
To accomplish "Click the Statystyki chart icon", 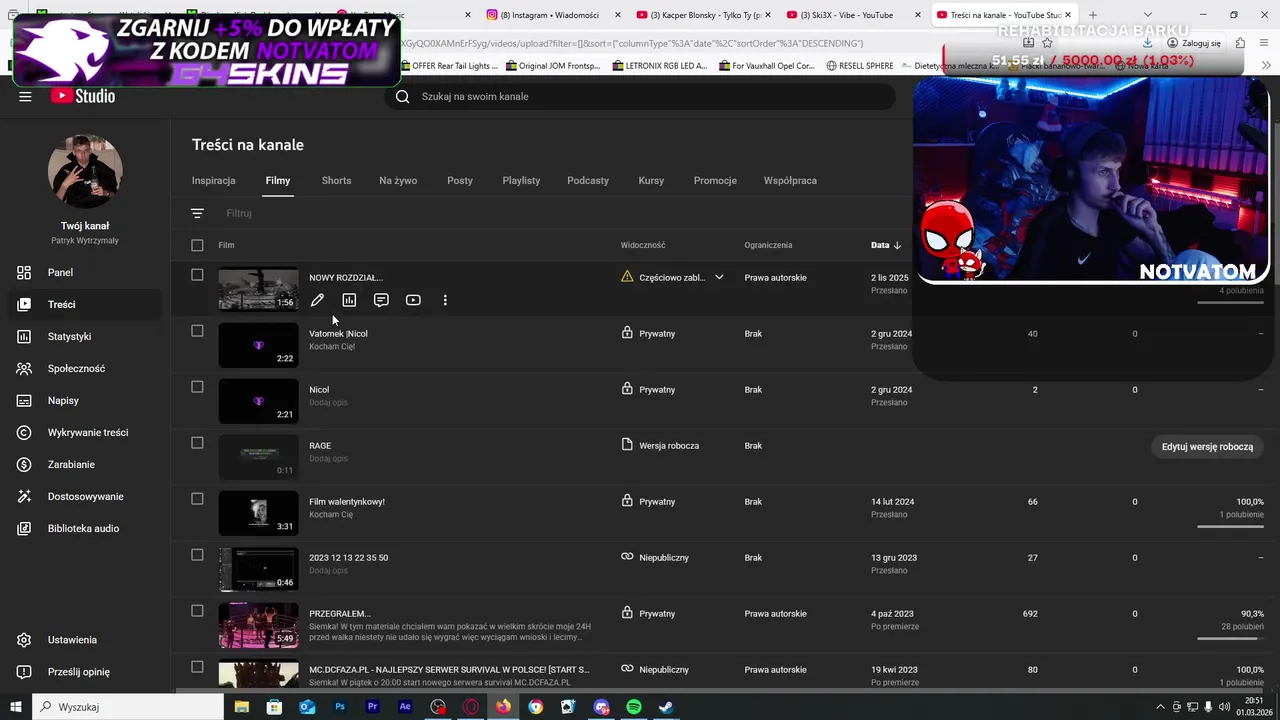I will click(x=25, y=336).
